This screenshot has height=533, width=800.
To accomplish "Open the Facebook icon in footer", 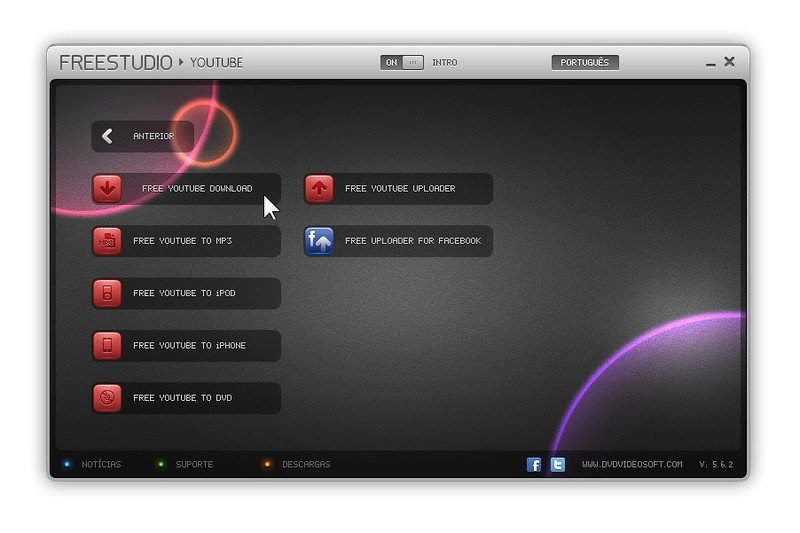I will pos(534,465).
